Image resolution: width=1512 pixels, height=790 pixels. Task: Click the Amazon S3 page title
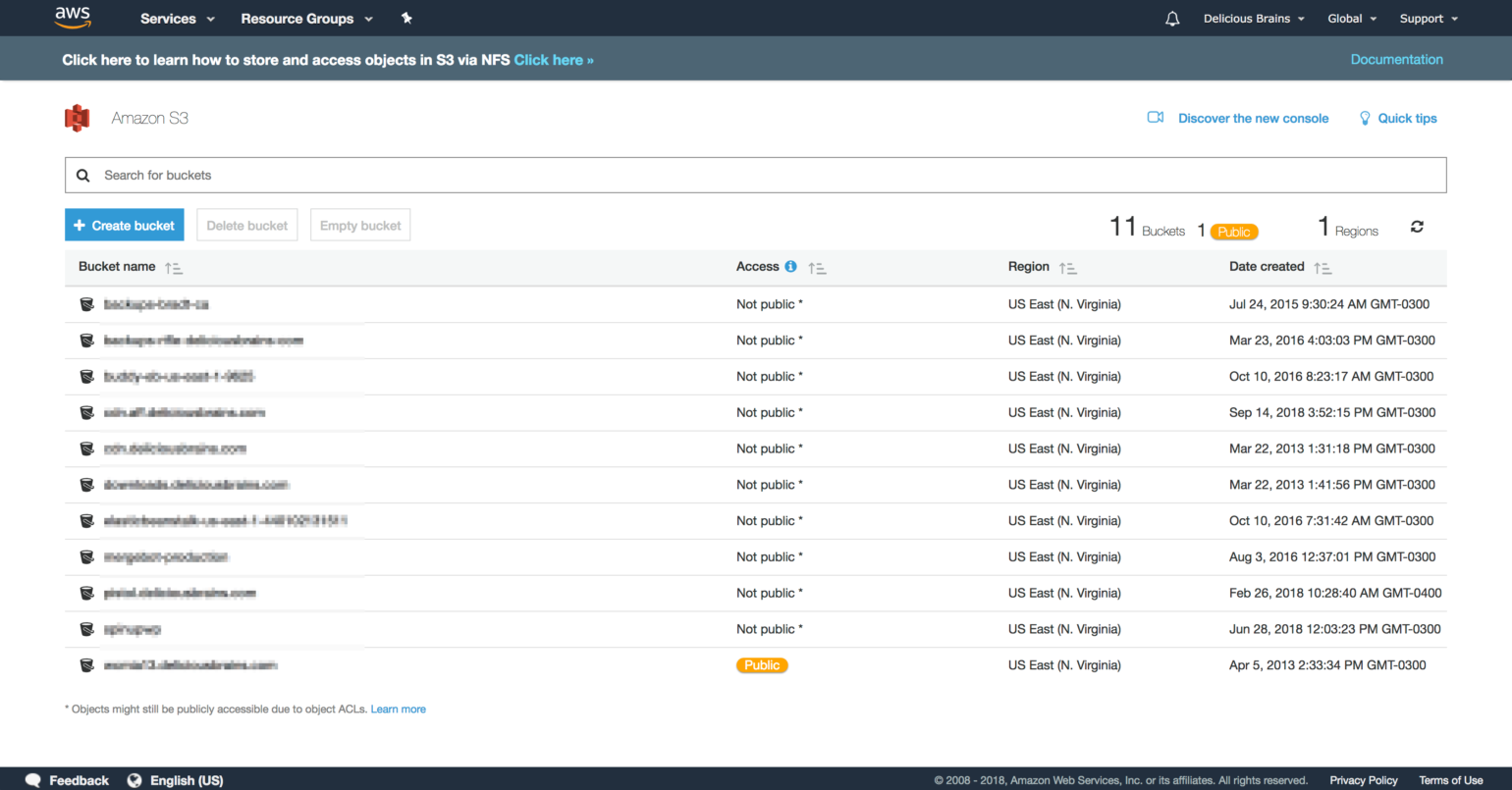149,118
